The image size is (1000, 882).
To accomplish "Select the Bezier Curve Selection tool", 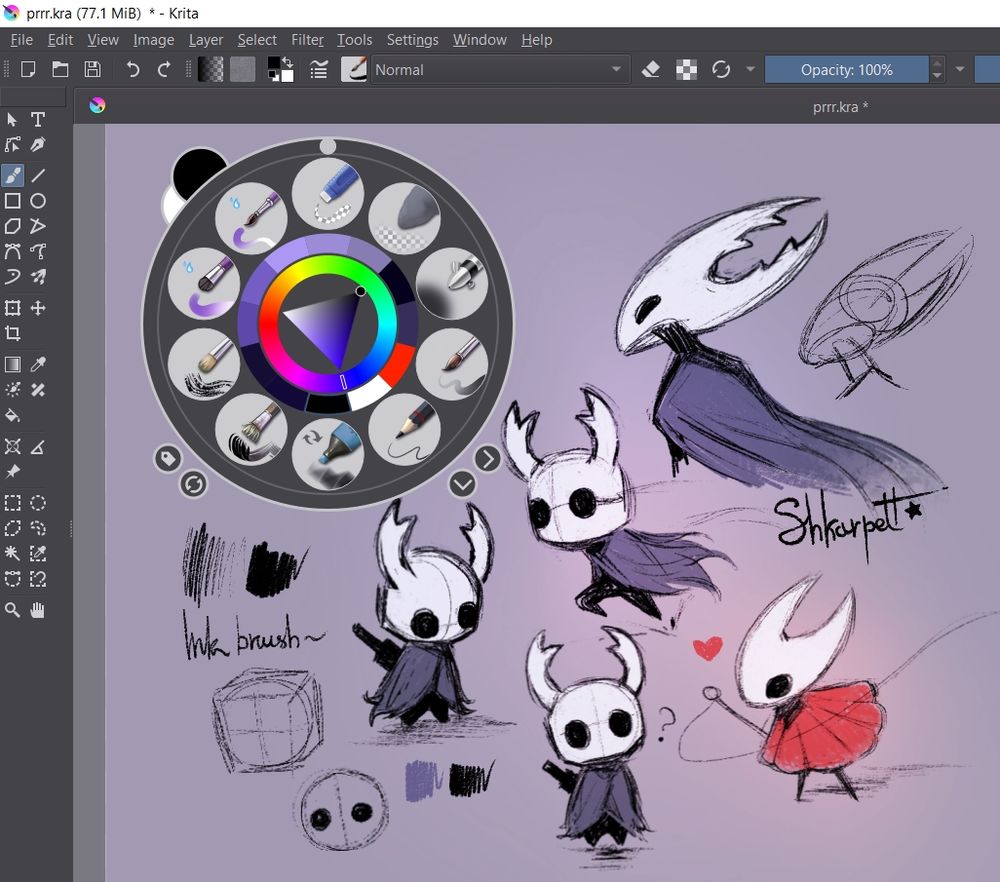I will pyautogui.click(x=12, y=579).
